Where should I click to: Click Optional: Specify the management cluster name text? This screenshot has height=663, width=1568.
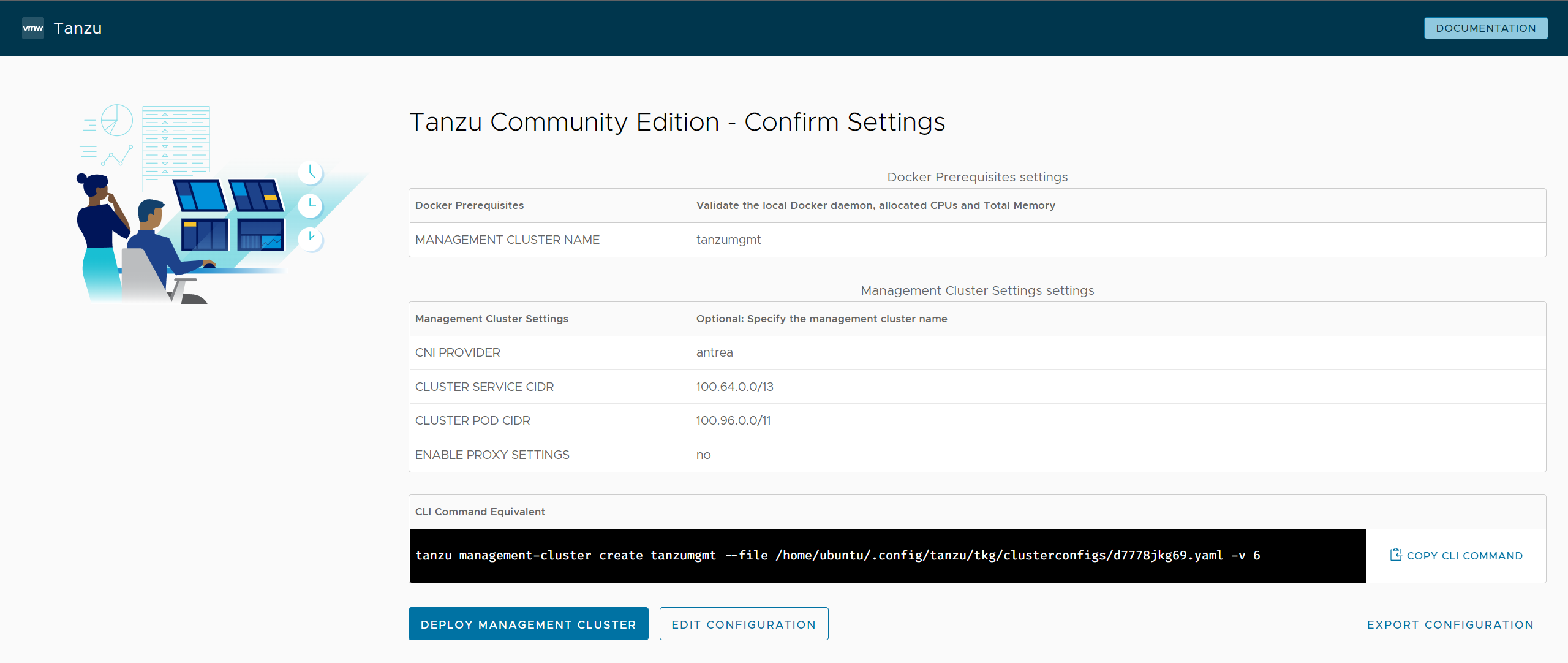822,319
